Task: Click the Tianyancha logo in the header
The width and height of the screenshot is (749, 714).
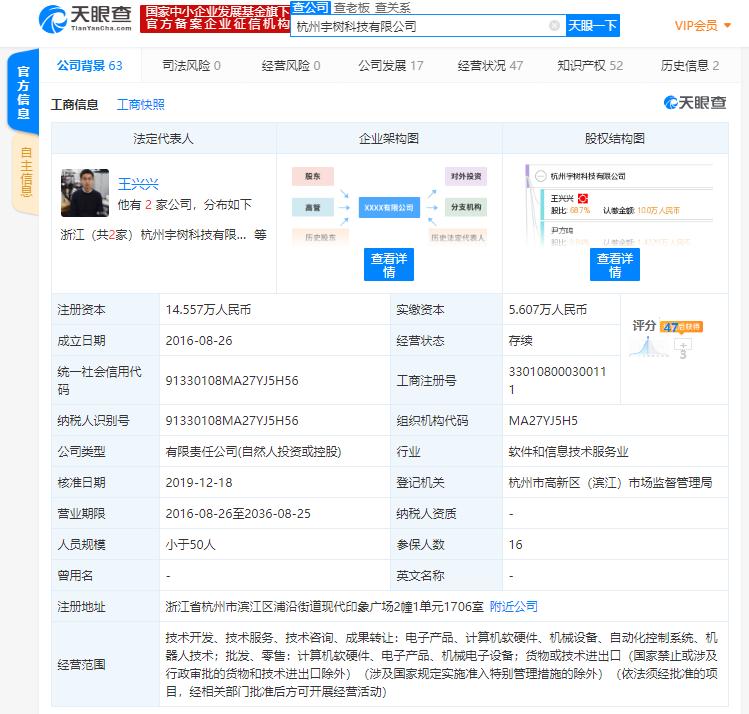Action: tap(85, 19)
